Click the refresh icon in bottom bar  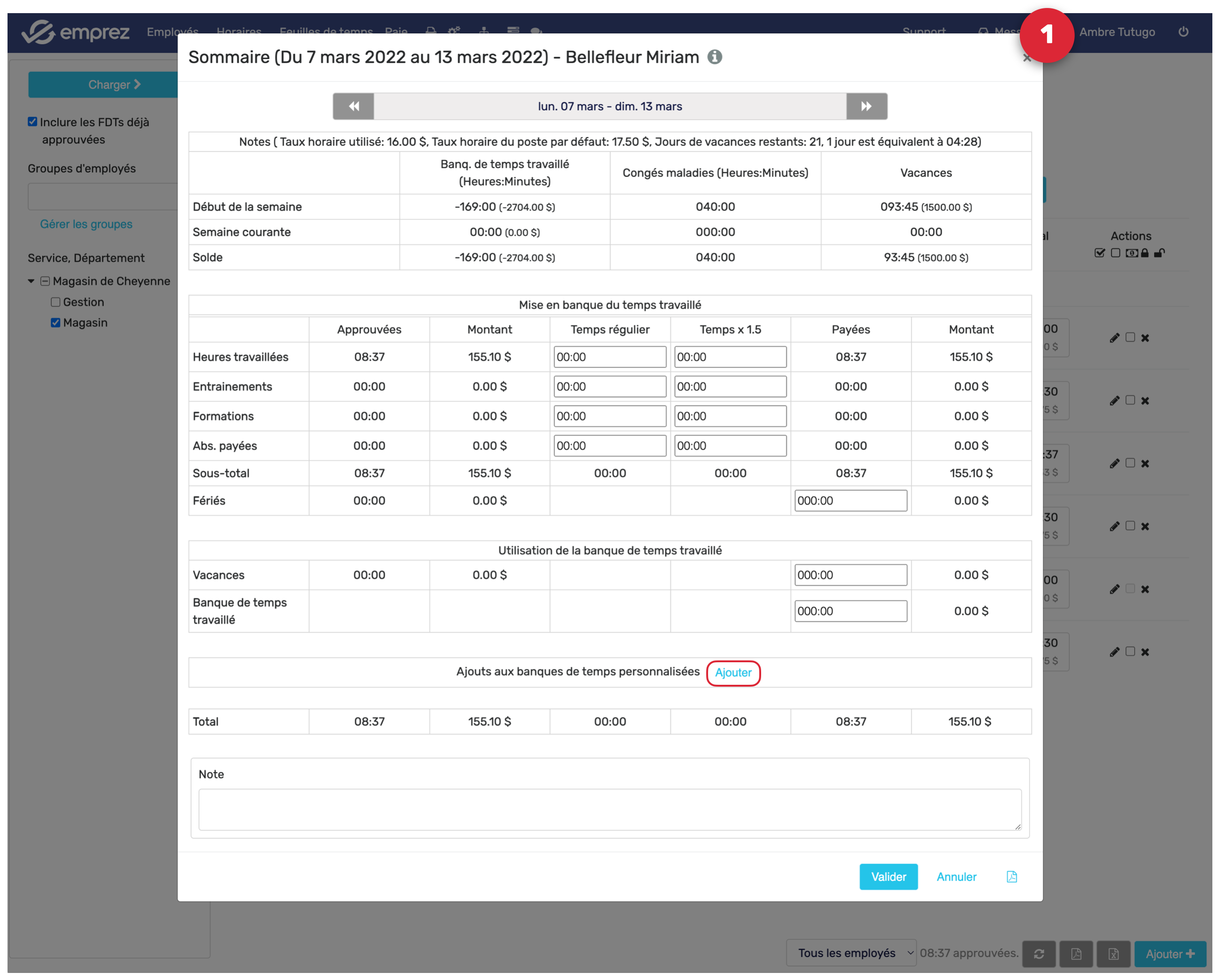pos(1038,954)
